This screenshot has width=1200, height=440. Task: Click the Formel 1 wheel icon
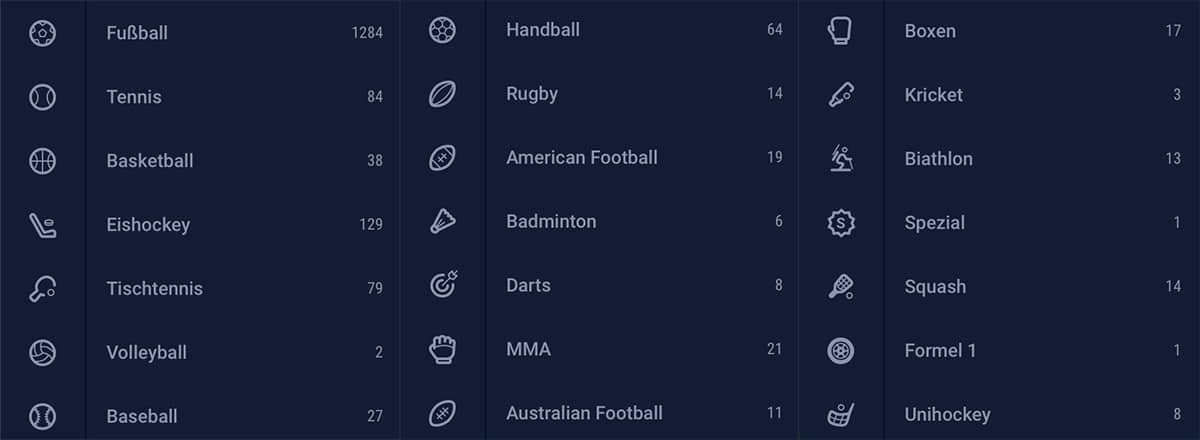click(x=841, y=351)
